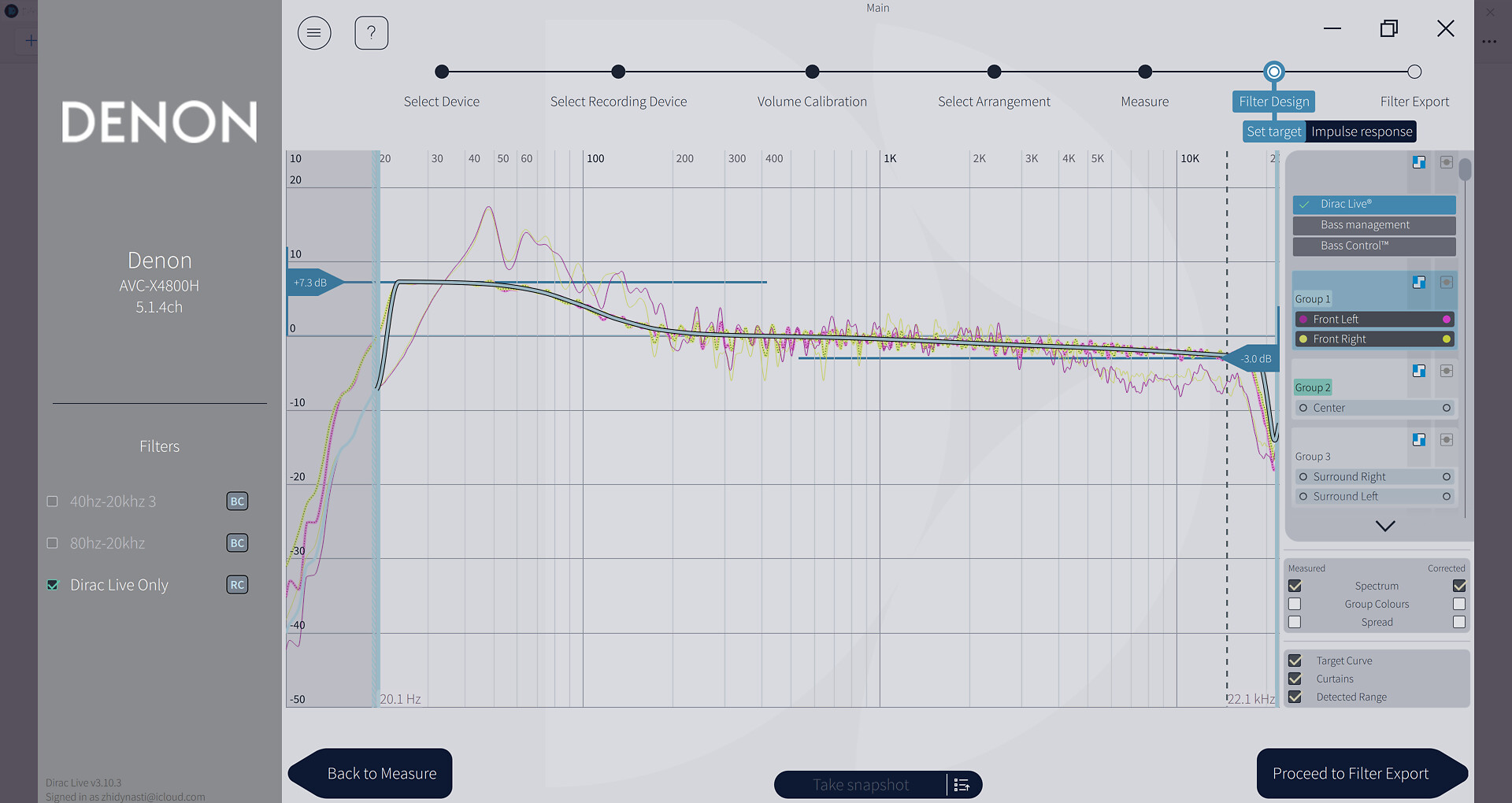Click the -3.0 dB target handle

[1252, 359]
